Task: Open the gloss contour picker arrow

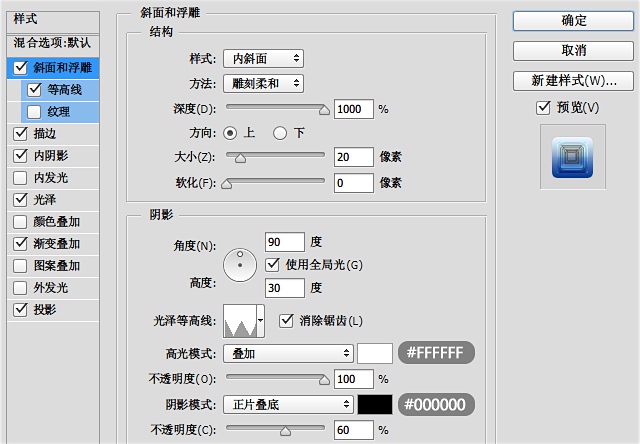Action: tap(261, 320)
